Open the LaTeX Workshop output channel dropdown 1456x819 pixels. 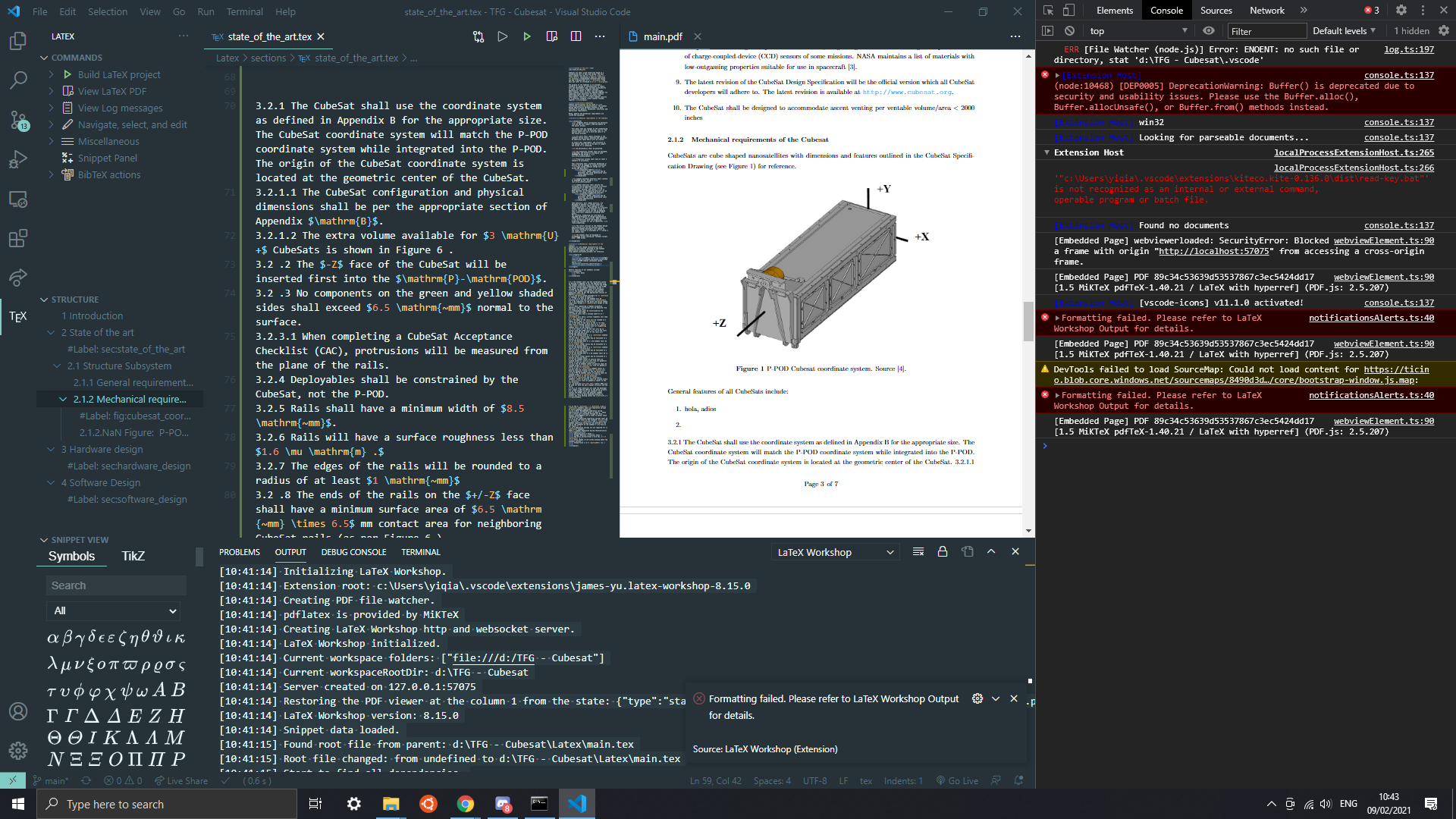click(834, 551)
